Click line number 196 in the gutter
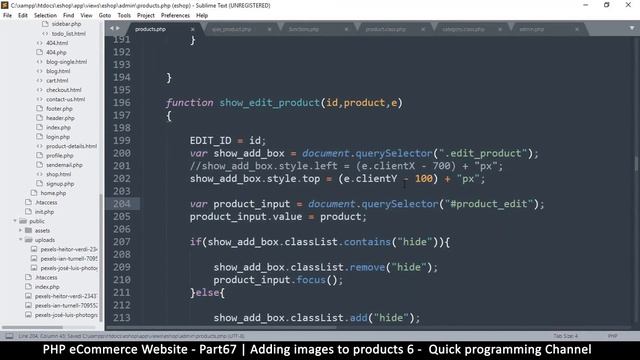This screenshot has height=360, width=640. coord(122,102)
